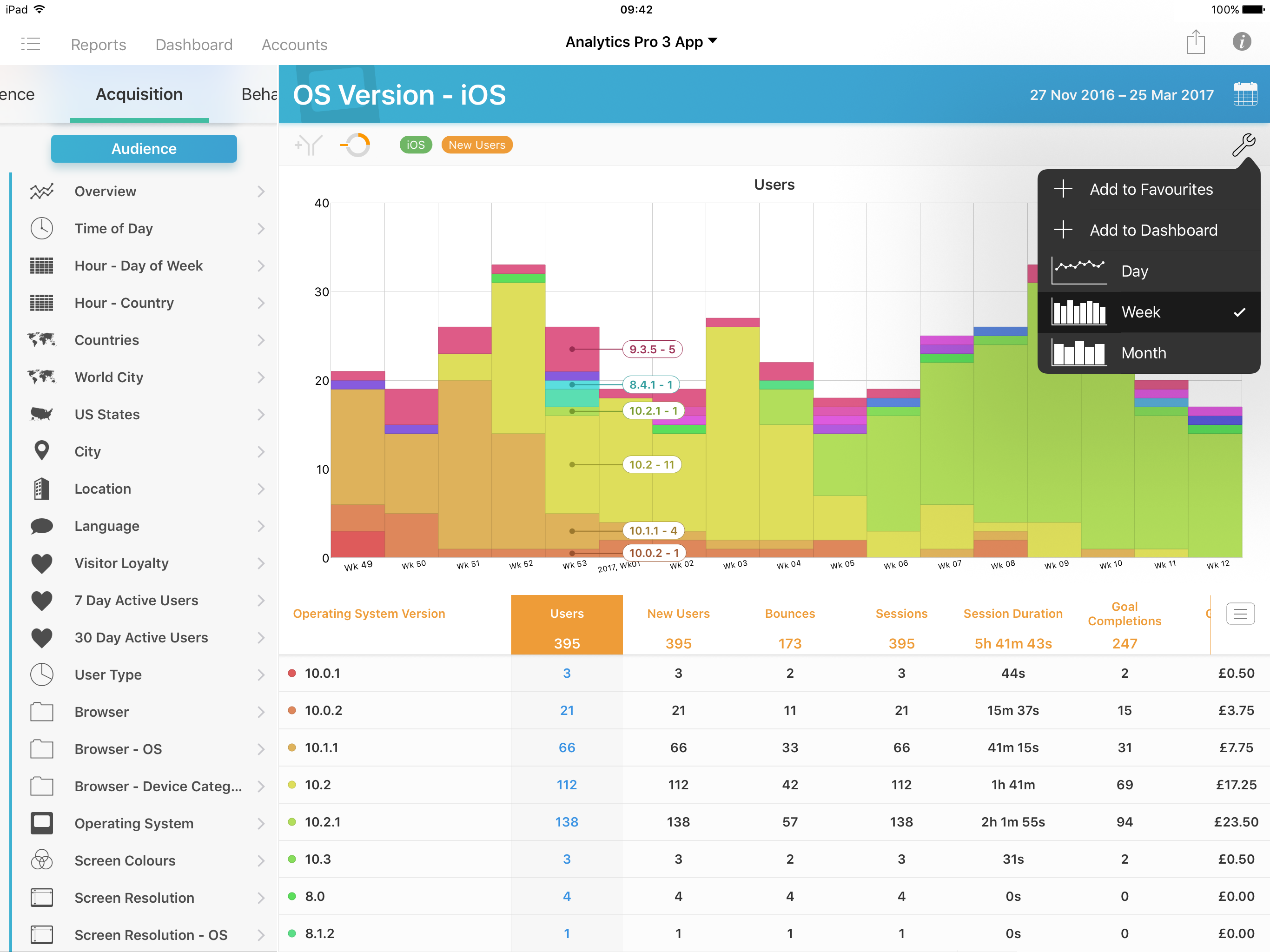
Task: Click the Audience button
Action: [144, 149]
